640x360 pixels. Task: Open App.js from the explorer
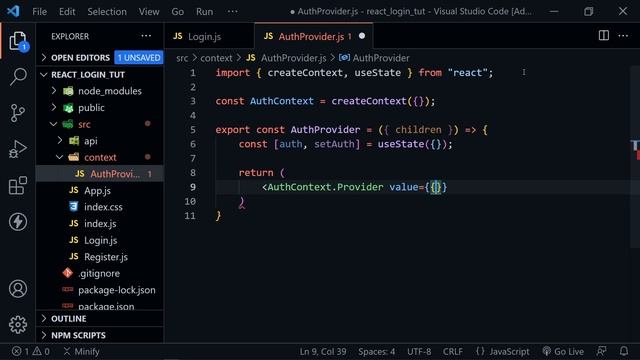click(x=97, y=191)
